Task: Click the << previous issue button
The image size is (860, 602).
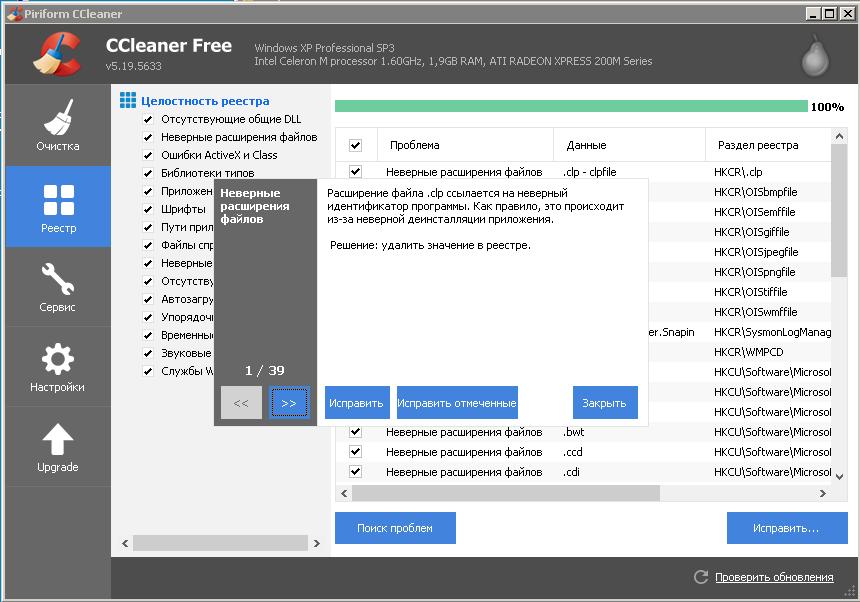Action: (241, 403)
